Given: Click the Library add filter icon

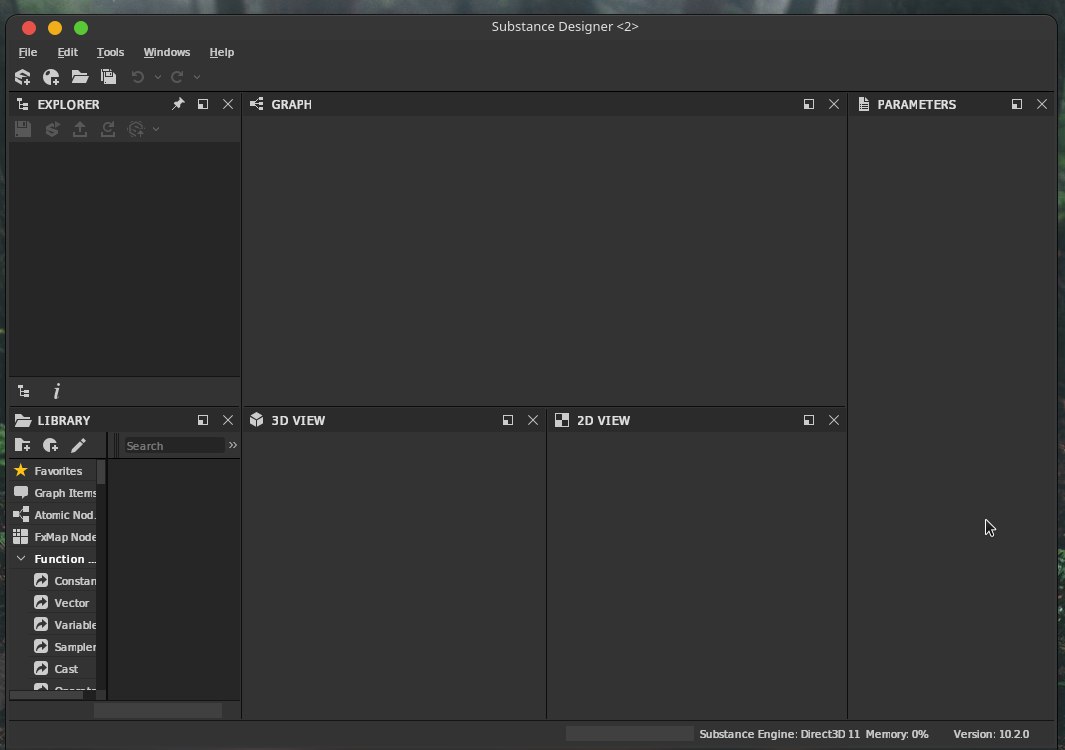Looking at the screenshot, I should pyautogui.click(x=50, y=445).
